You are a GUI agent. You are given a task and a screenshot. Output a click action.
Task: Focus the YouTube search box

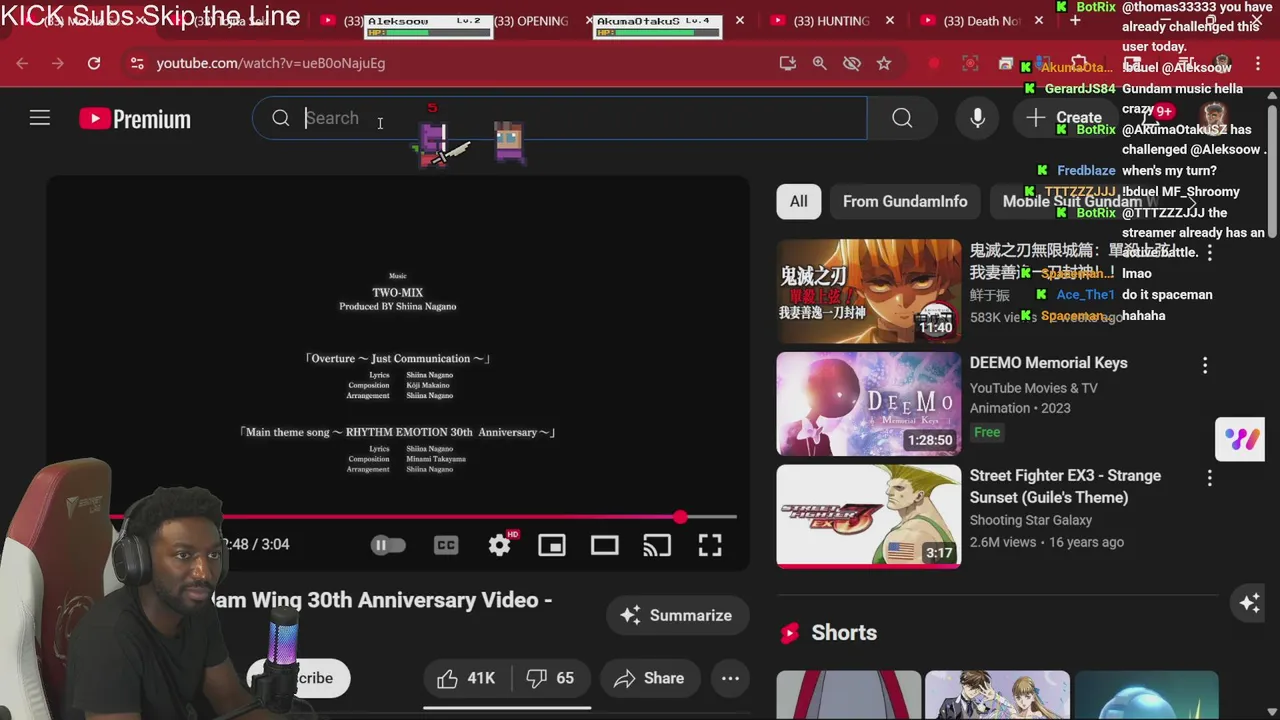(x=560, y=118)
